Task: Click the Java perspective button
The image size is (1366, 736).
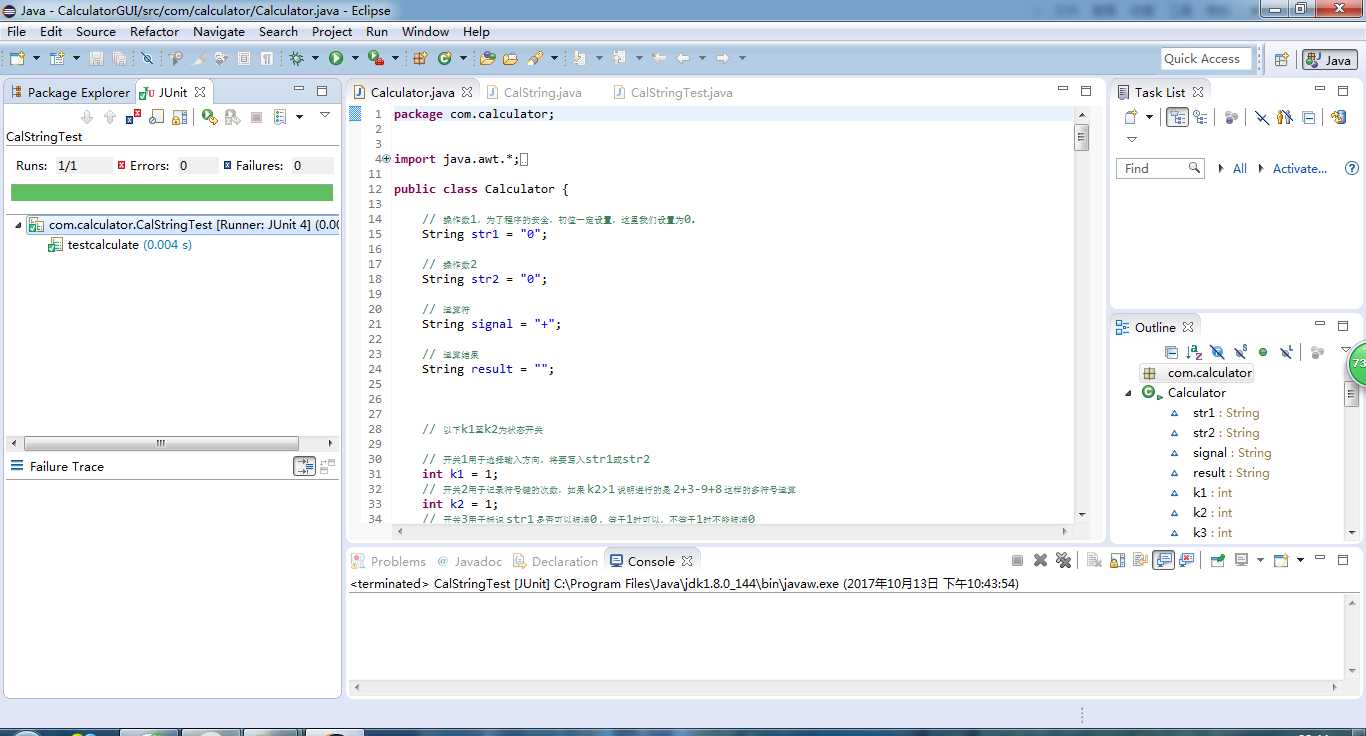Action: point(1330,60)
